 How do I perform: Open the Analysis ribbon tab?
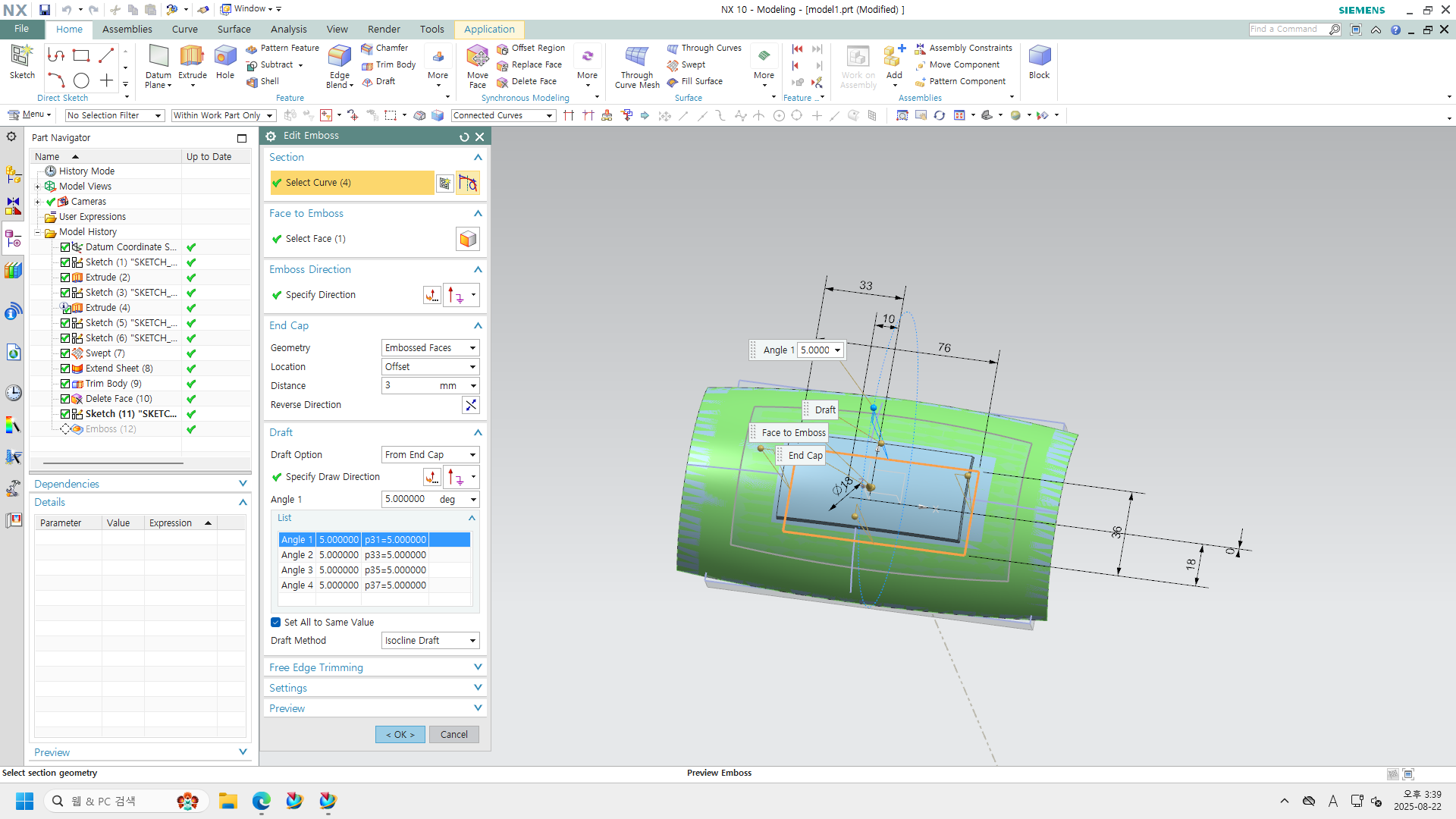click(288, 30)
